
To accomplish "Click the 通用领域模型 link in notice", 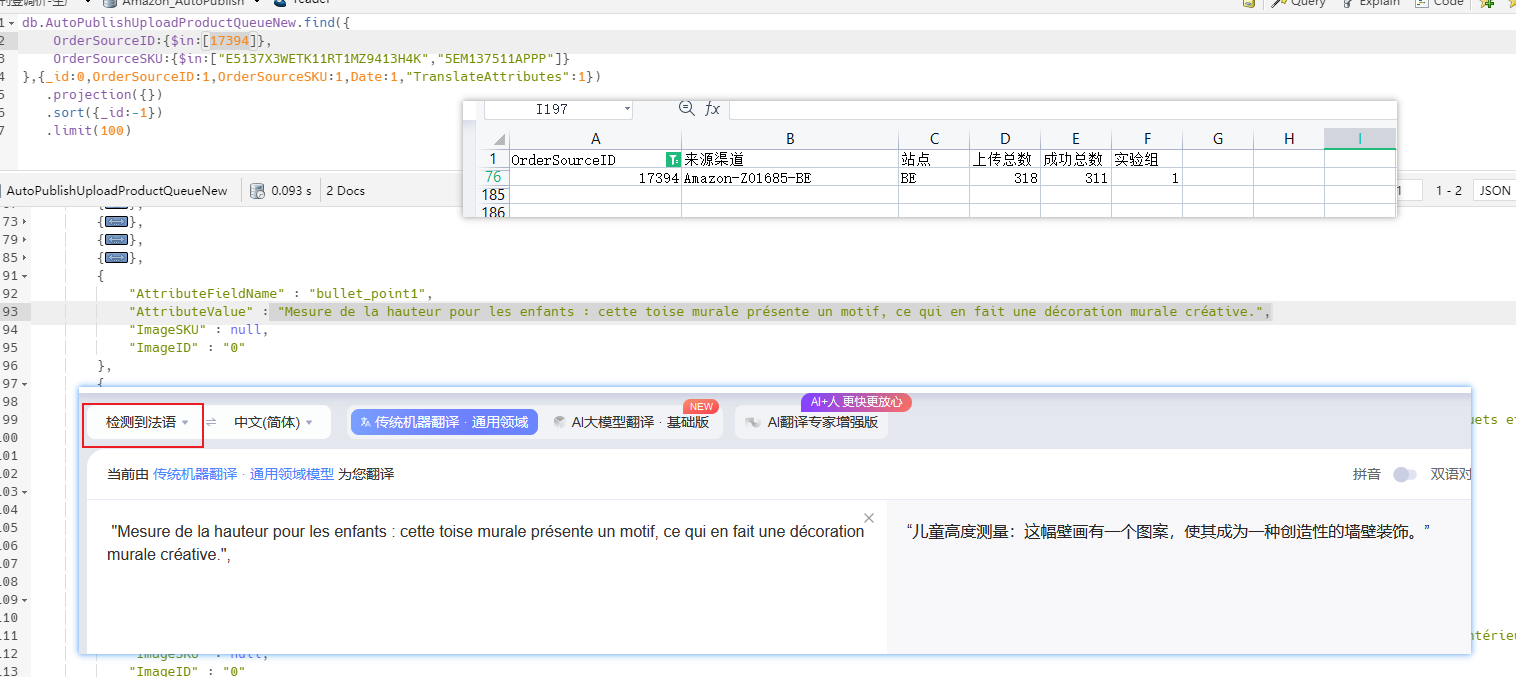I will [292, 474].
